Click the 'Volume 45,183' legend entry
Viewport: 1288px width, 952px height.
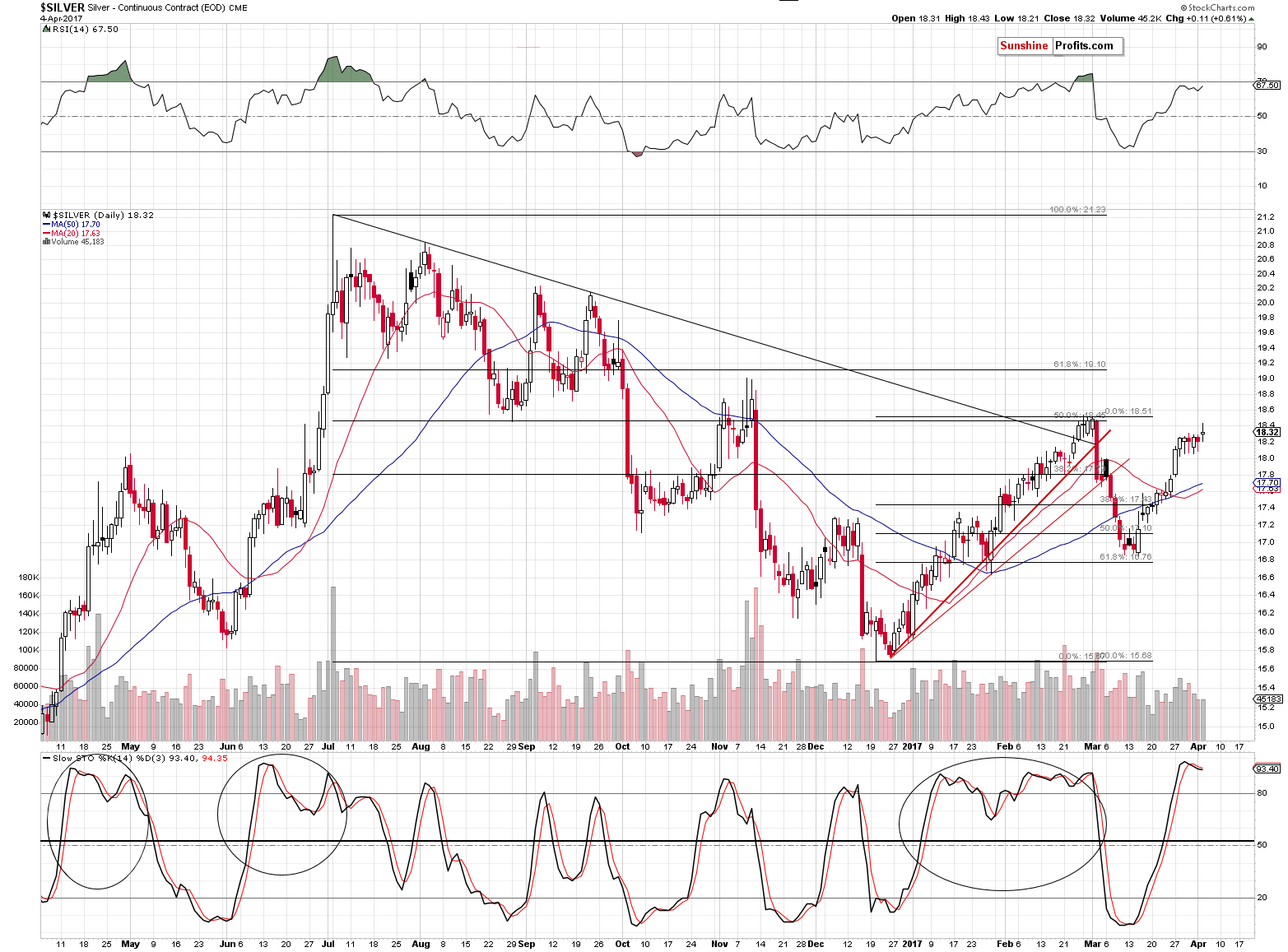tap(77, 242)
